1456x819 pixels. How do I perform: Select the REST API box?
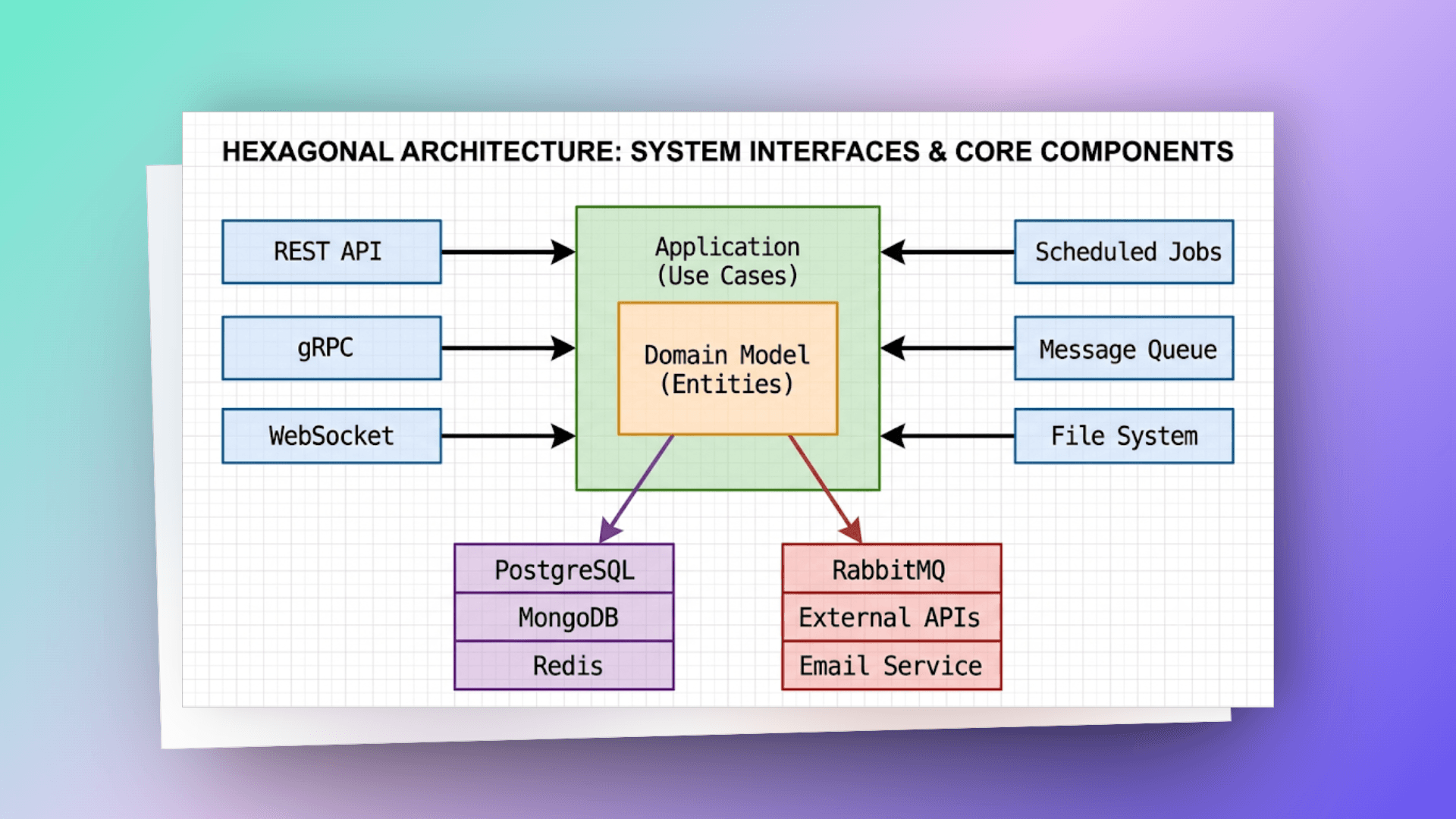pyautogui.click(x=331, y=252)
